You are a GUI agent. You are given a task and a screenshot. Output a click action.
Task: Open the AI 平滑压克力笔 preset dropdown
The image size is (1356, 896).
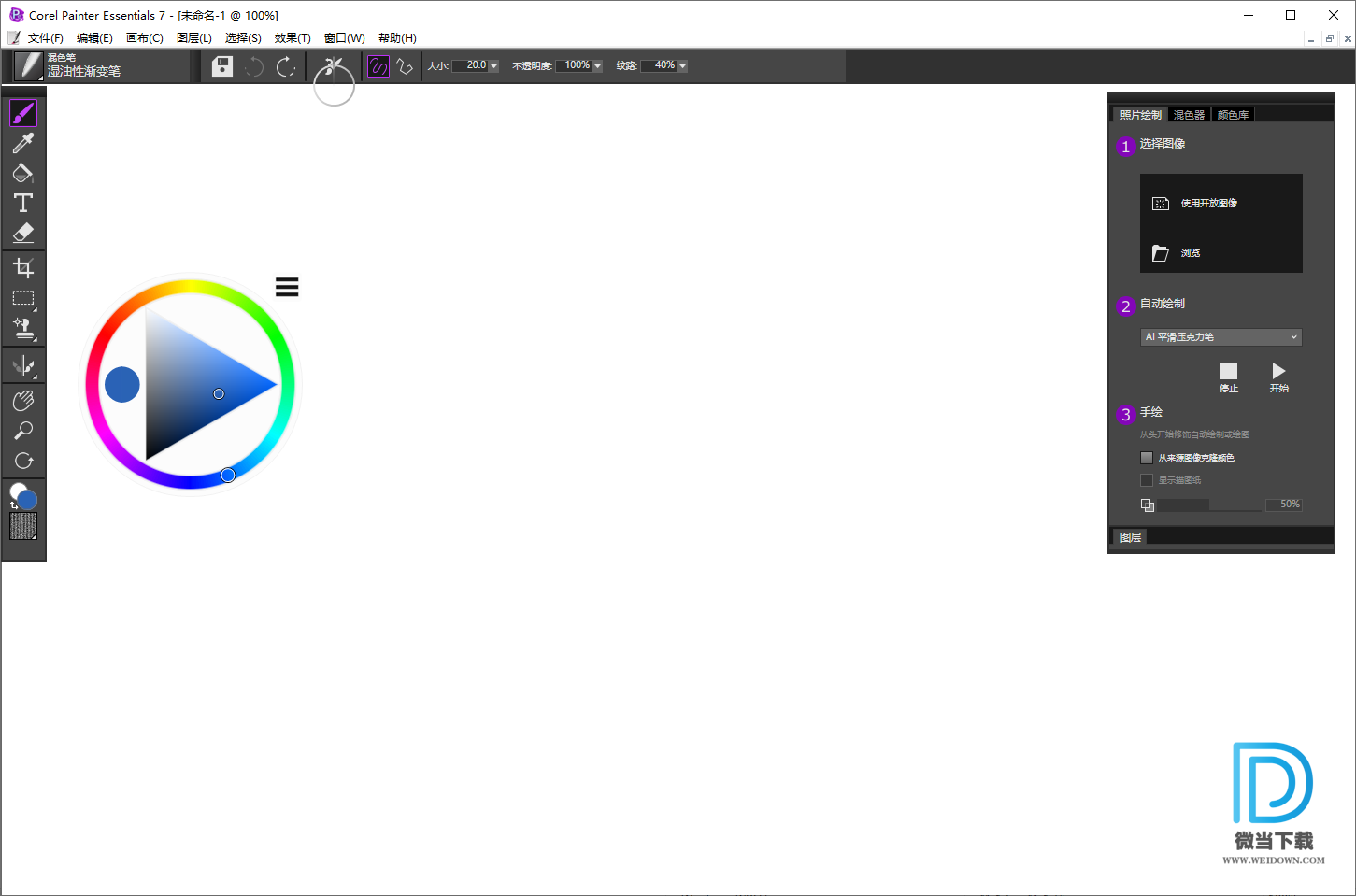tap(1220, 337)
